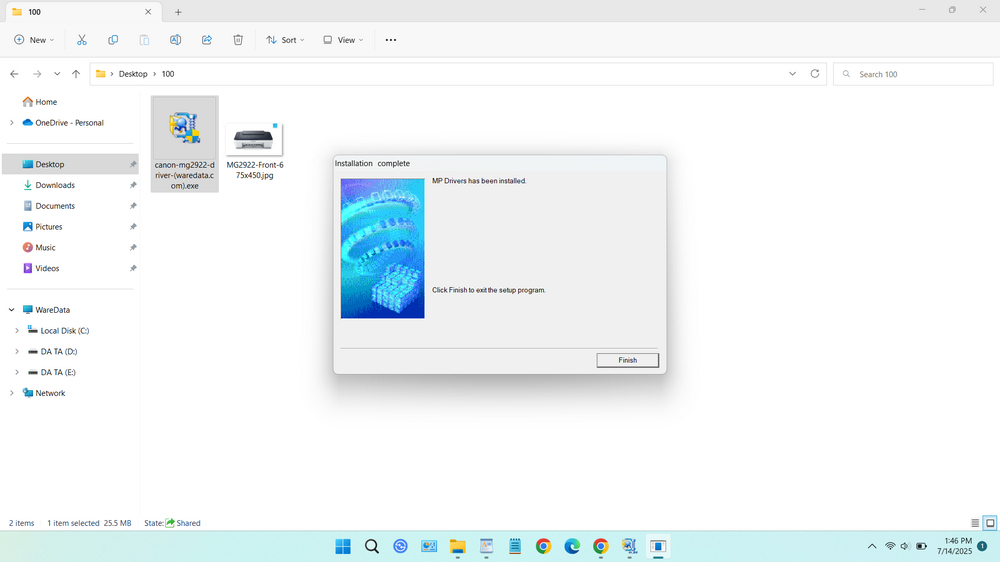The width and height of the screenshot is (1000, 562).
Task: Open the See more three-dots menu
Action: [391, 40]
